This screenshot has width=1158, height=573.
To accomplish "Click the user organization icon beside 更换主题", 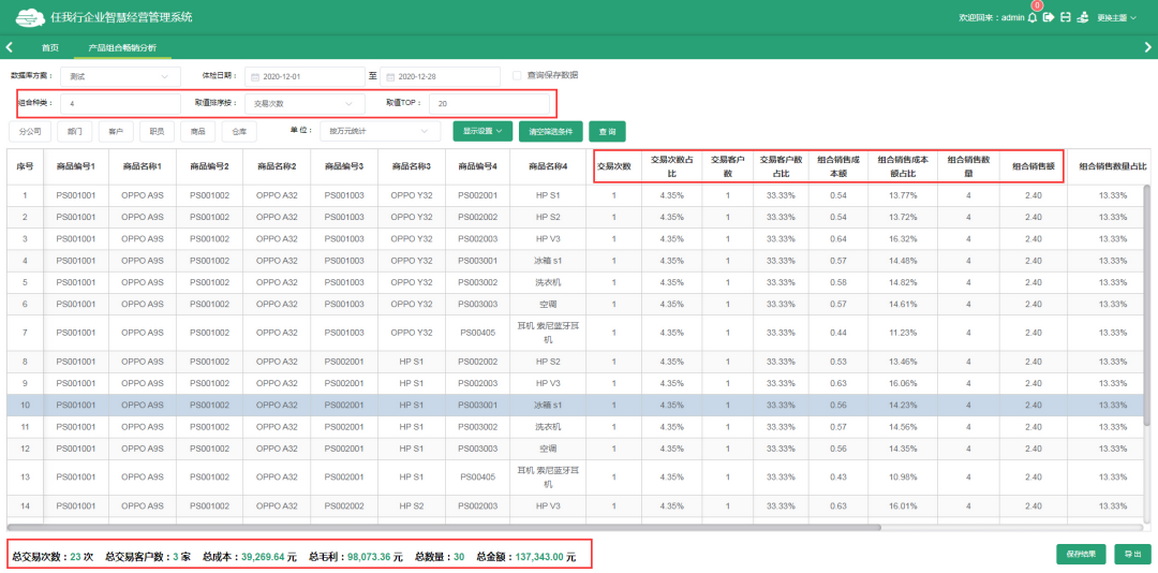I will pyautogui.click(x=1082, y=18).
